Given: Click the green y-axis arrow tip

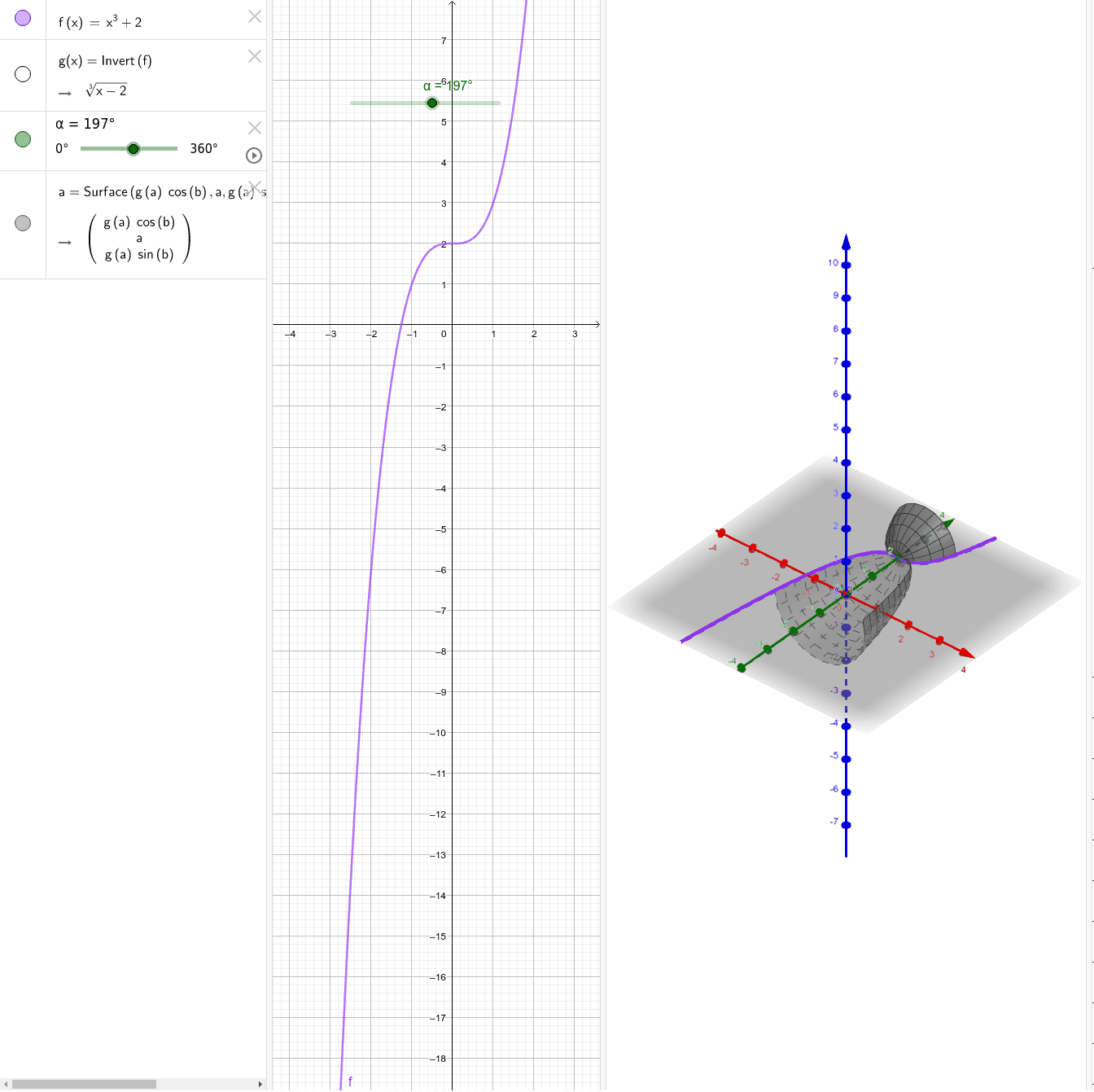Looking at the screenshot, I should pos(948,523).
